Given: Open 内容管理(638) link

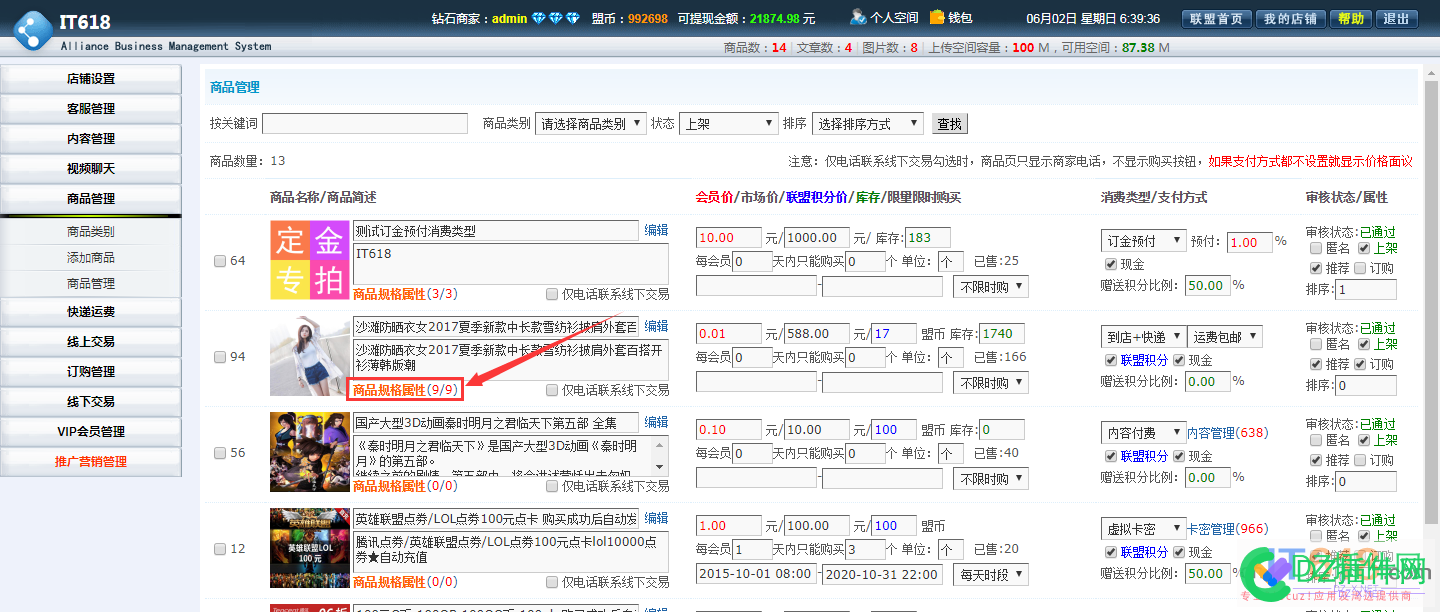Looking at the screenshot, I should click(1227, 433).
